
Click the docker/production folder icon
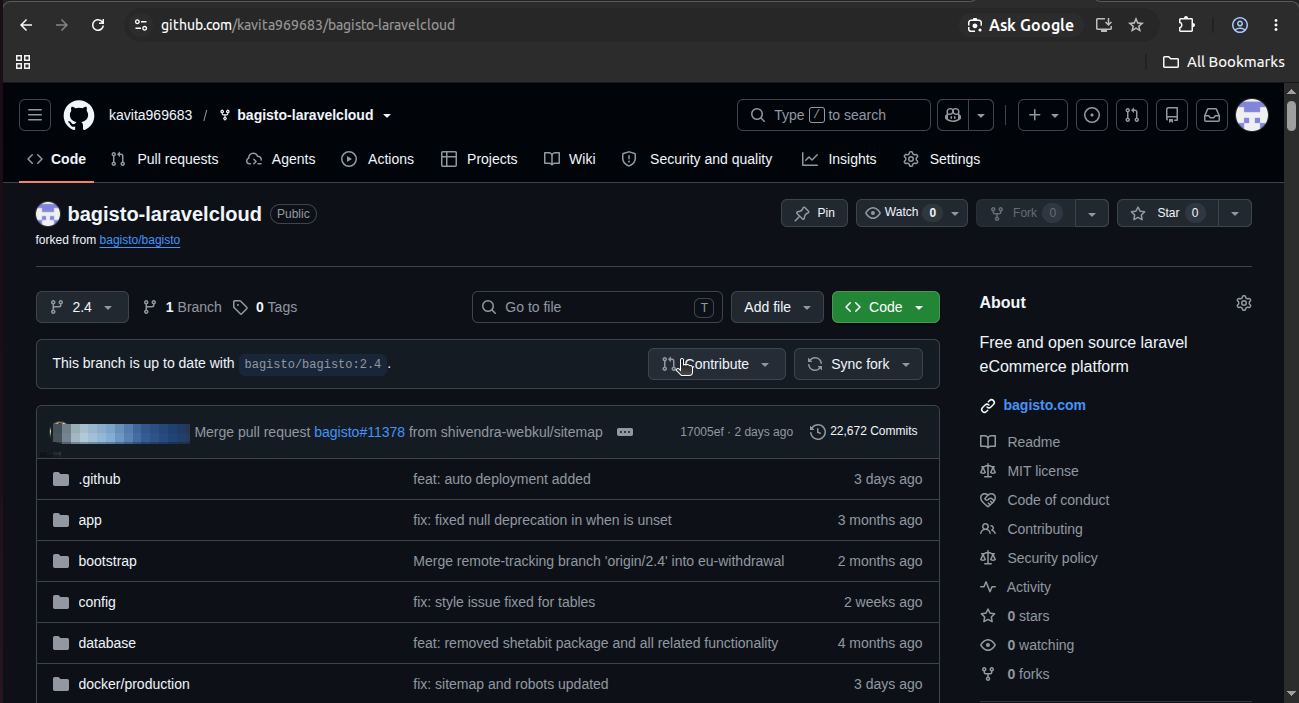61,684
